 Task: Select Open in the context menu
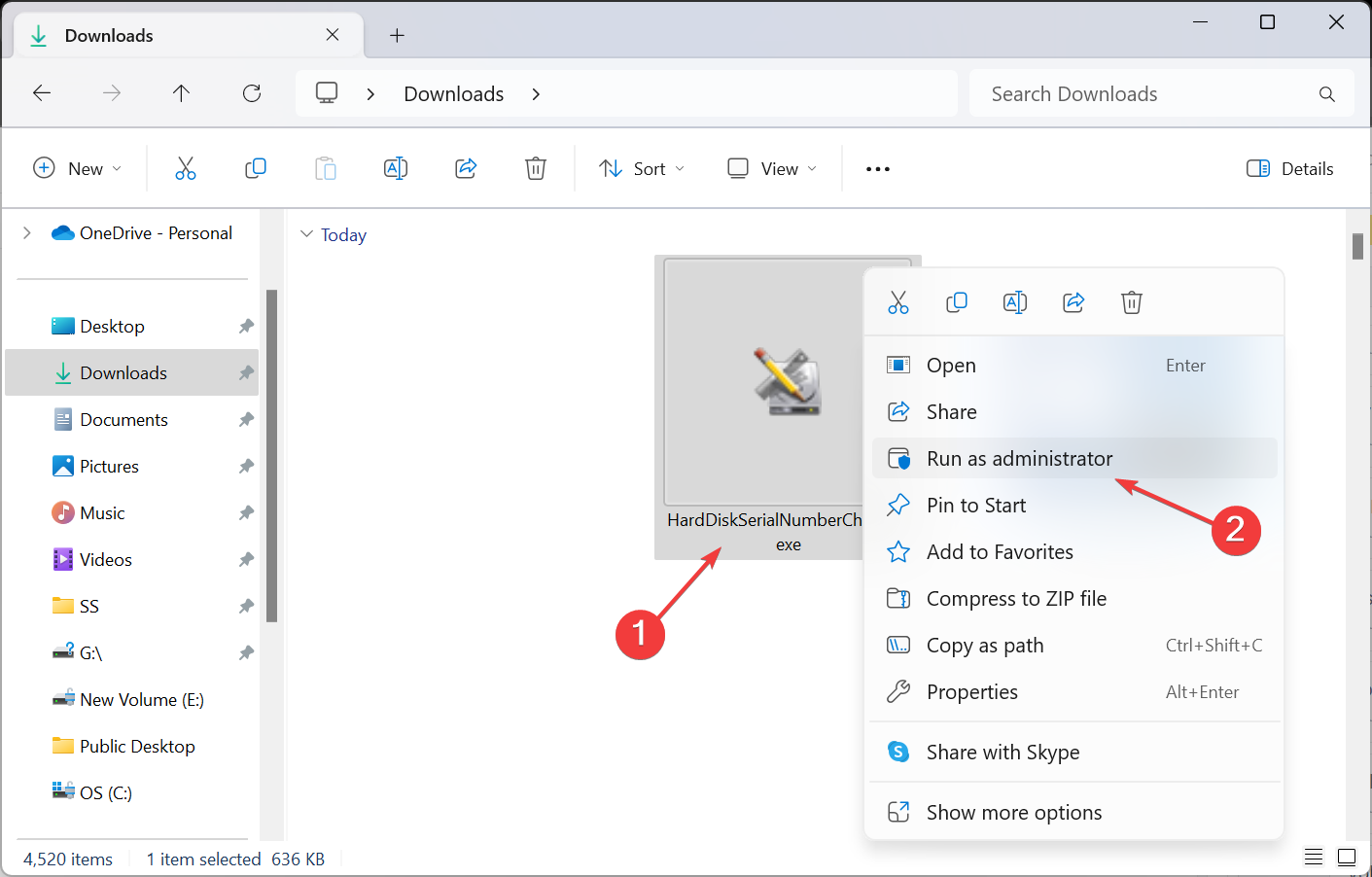tap(1074, 366)
